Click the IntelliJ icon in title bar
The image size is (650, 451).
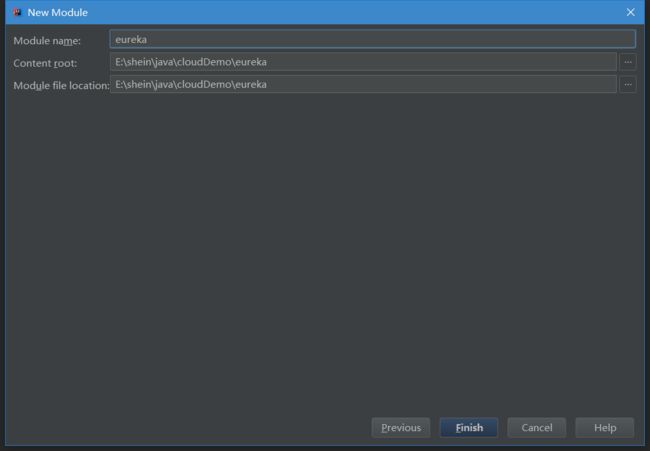click(17, 12)
